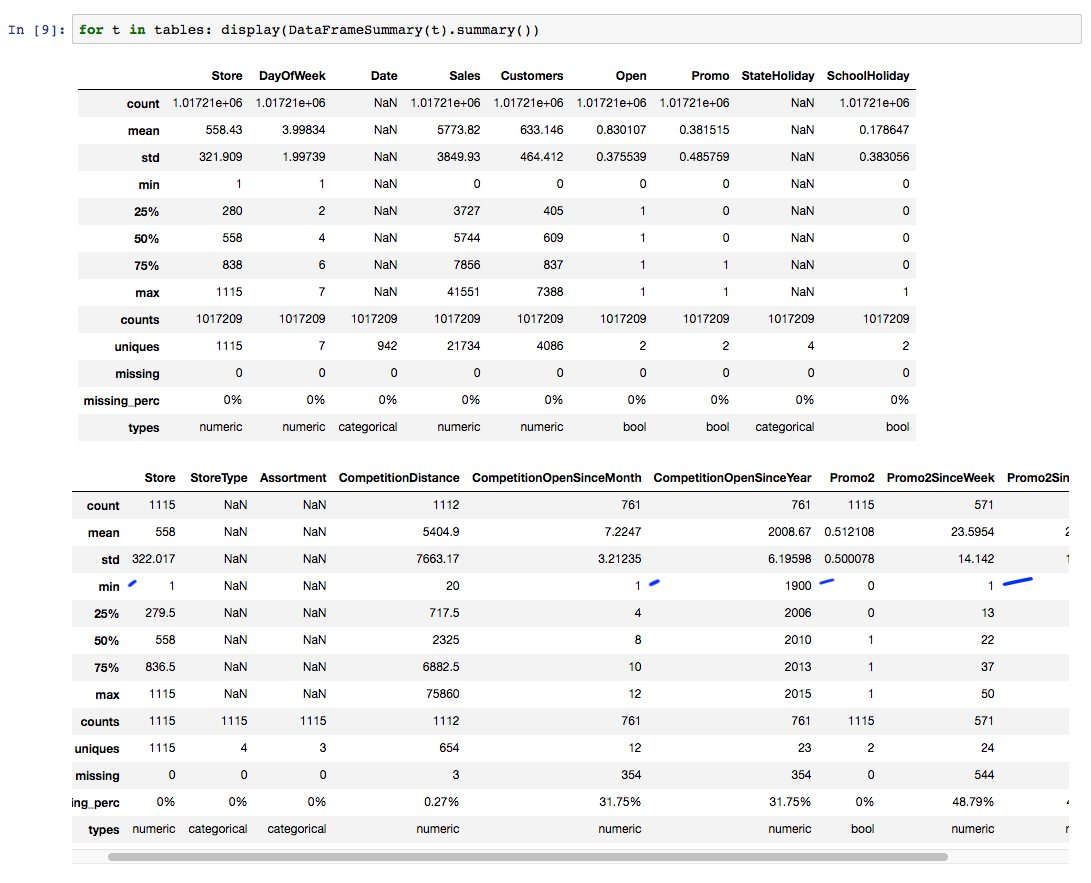The height and width of the screenshot is (883, 1091).
Task: Click the Sales uniques value 21734
Action: [x=462, y=346]
